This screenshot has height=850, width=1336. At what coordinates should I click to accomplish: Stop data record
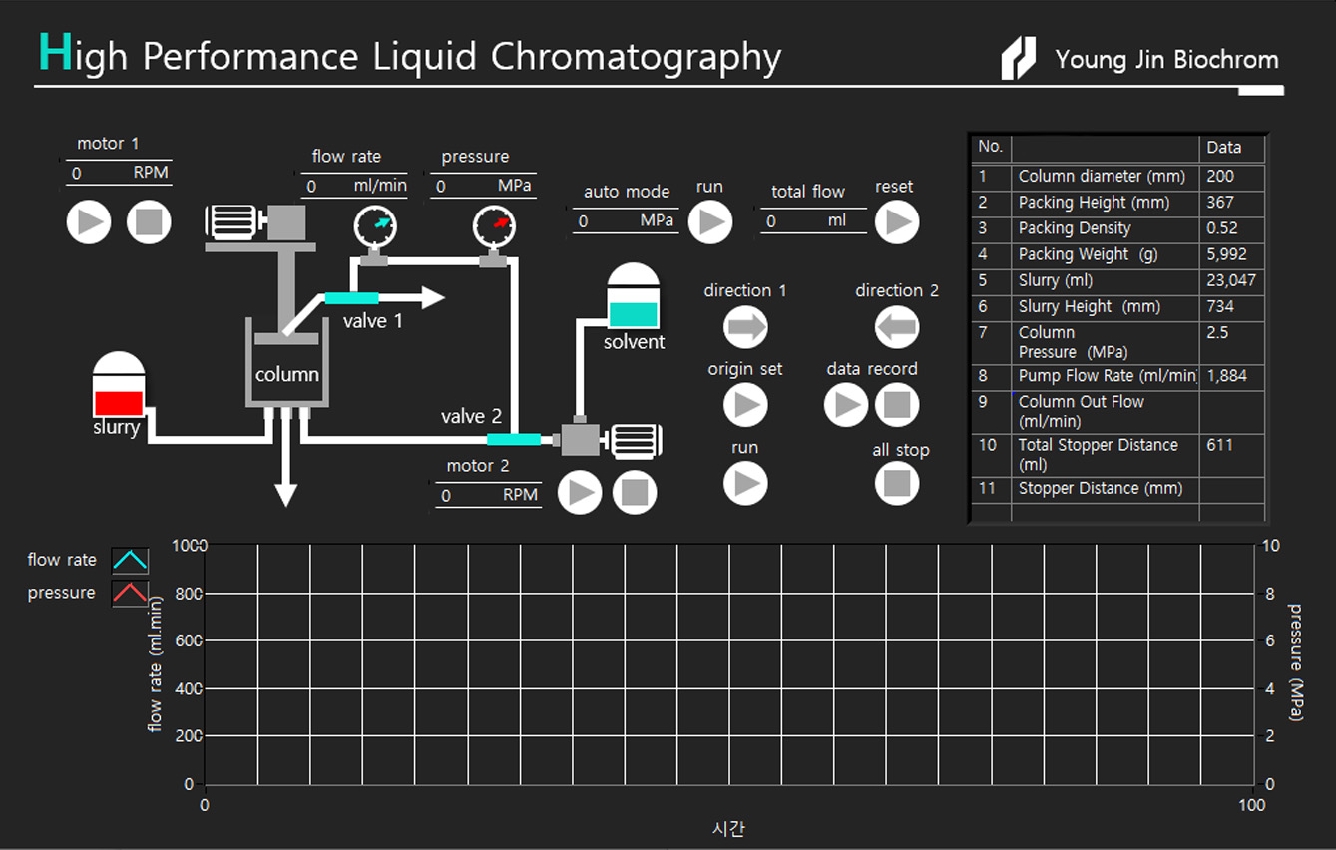[x=897, y=405]
